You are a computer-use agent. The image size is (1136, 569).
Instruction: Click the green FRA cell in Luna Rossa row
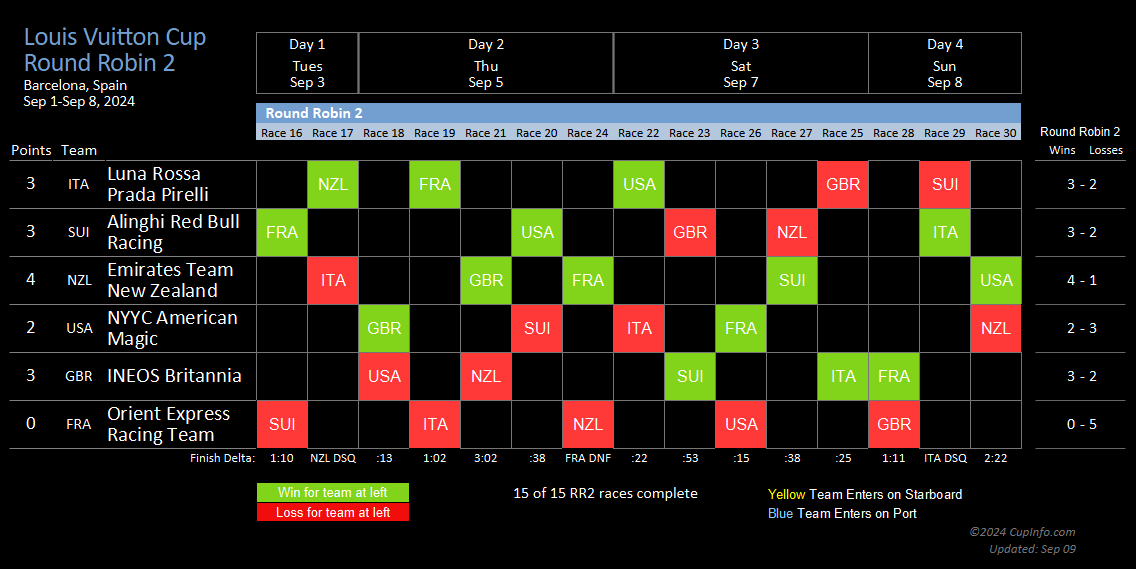pyautogui.click(x=435, y=184)
